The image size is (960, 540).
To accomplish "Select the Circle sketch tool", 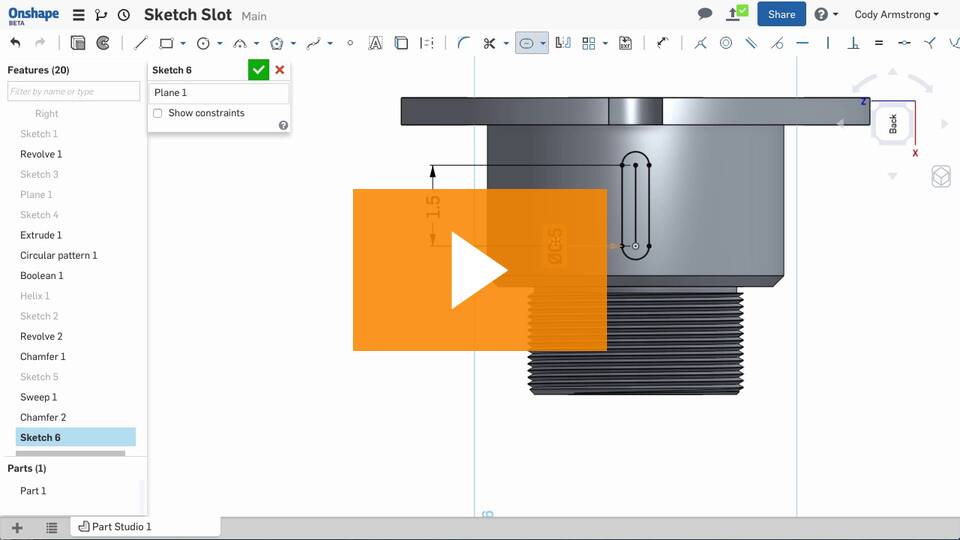I will [203, 43].
